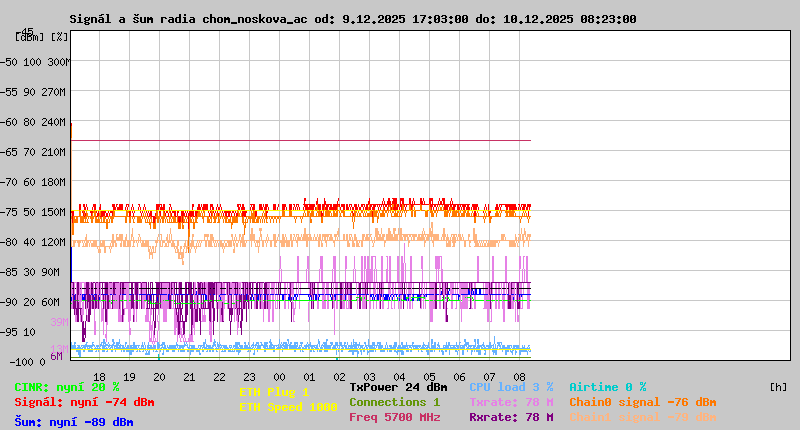Select the Freq 5700 MHz legend entry

click(394, 417)
